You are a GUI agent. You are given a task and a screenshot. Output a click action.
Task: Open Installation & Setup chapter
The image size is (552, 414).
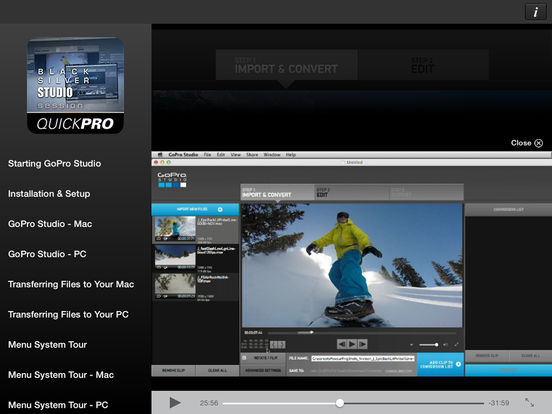(49, 194)
